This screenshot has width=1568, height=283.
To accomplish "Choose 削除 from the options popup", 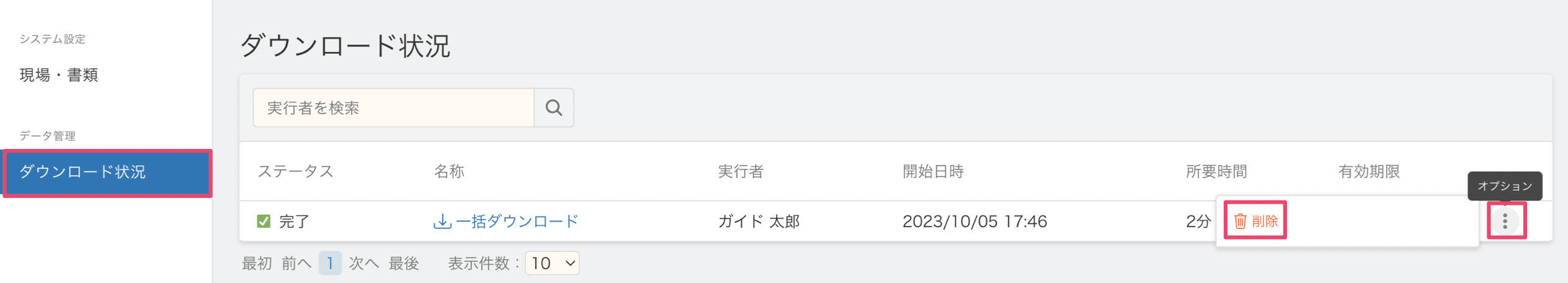I will pyautogui.click(x=1255, y=221).
